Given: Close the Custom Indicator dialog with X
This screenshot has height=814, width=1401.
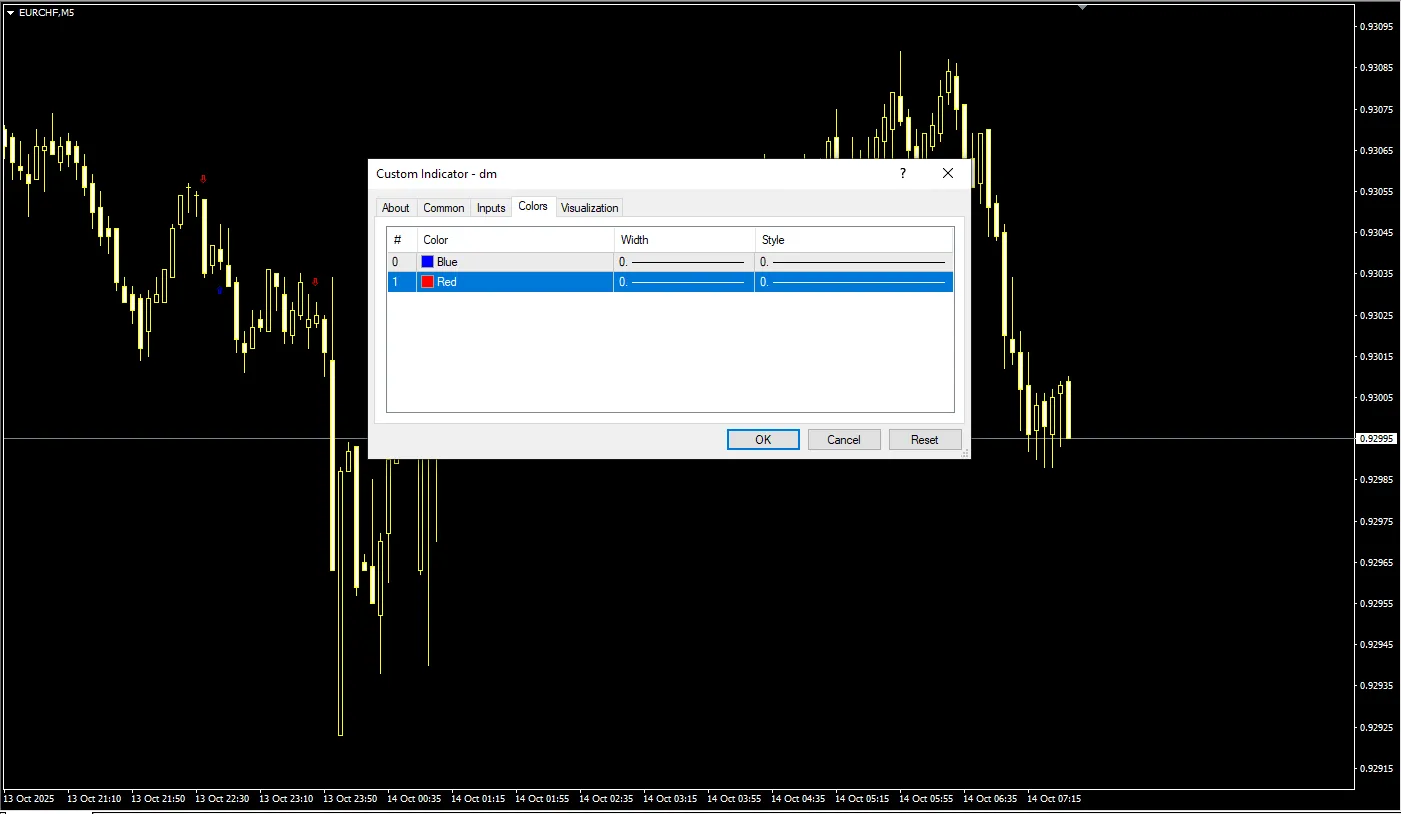Looking at the screenshot, I should (948, 174).
